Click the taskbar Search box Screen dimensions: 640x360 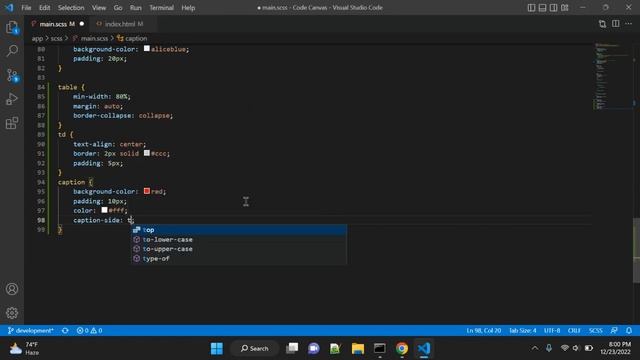255,348
